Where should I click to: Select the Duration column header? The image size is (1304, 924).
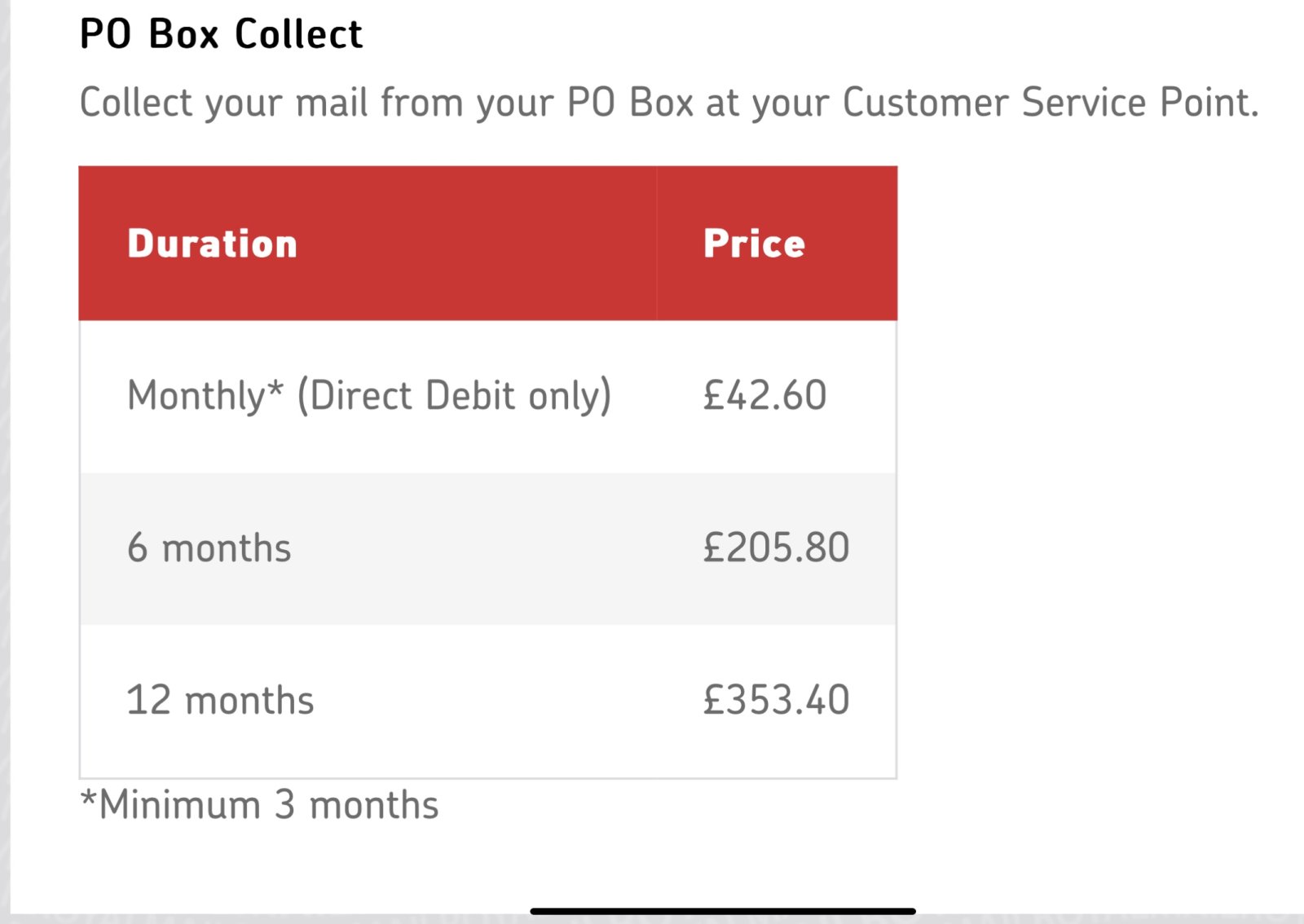coord(213,244)
